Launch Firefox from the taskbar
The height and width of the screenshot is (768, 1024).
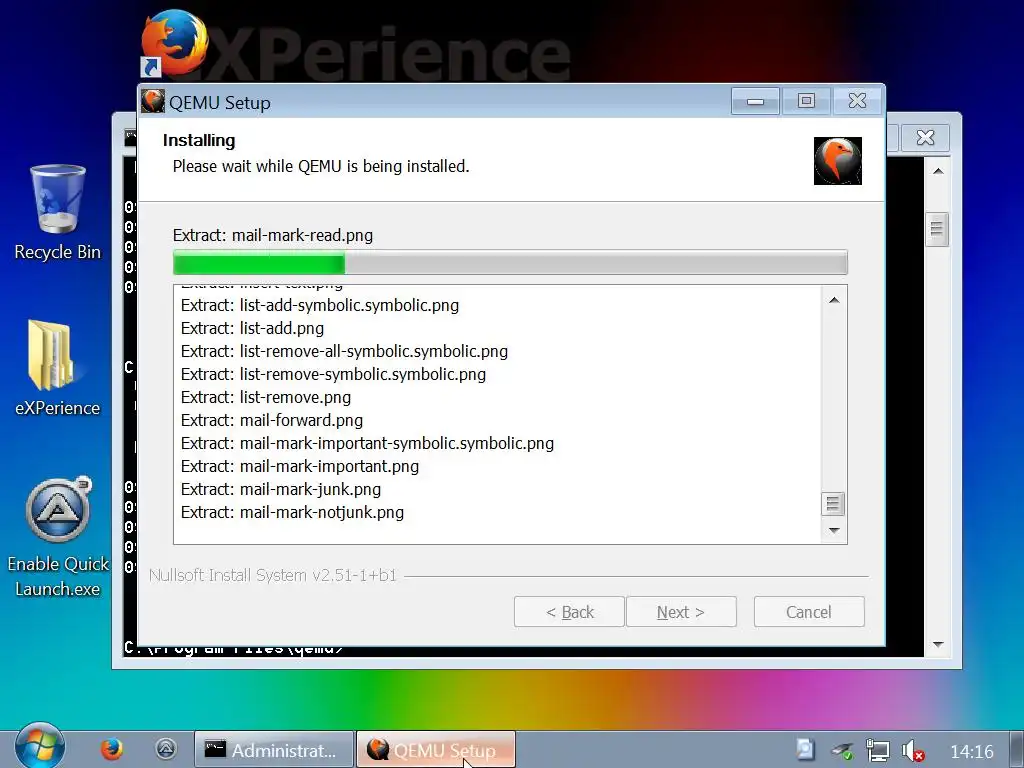(112, 749)
